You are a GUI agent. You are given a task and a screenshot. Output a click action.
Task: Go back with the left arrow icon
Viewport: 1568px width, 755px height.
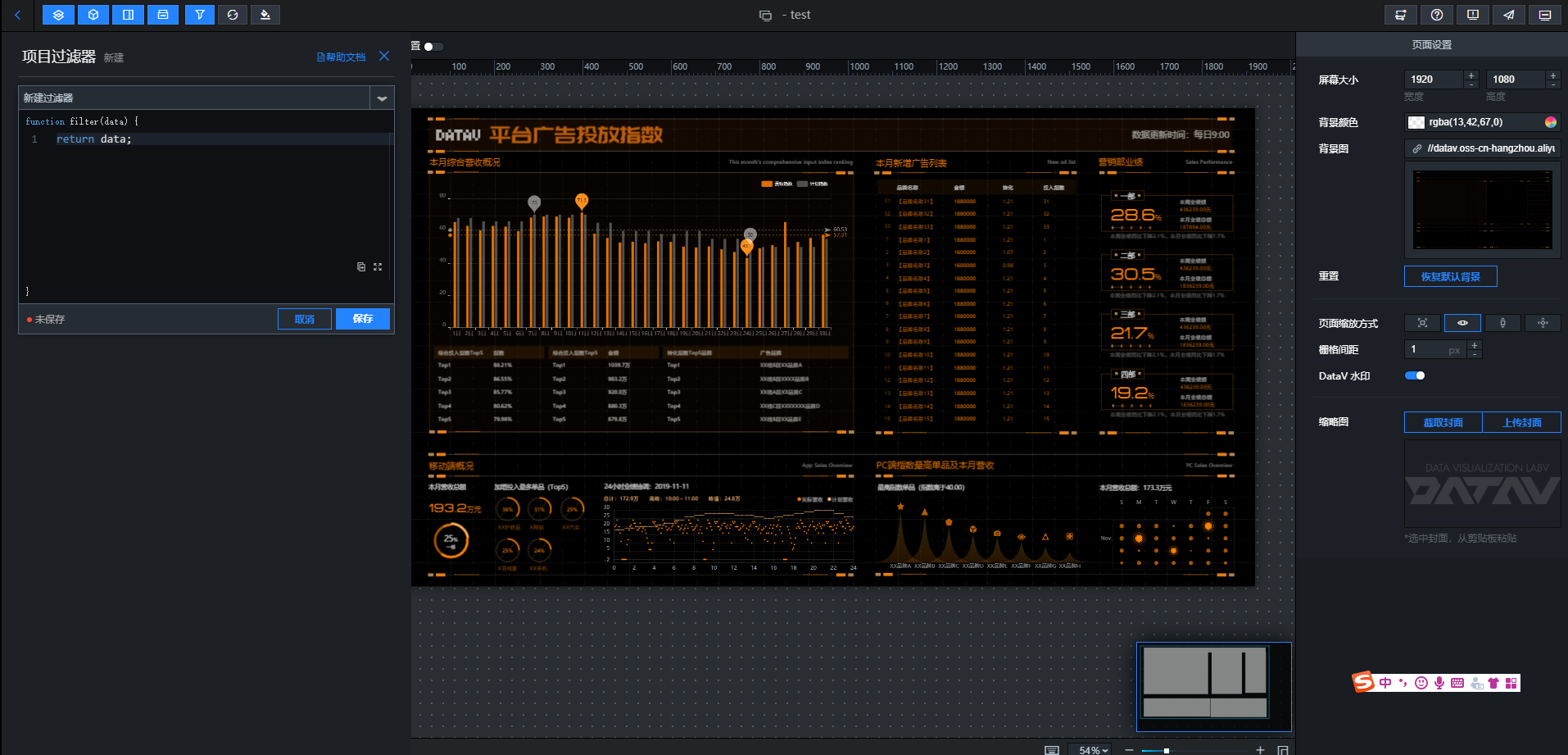coord(17,15)
